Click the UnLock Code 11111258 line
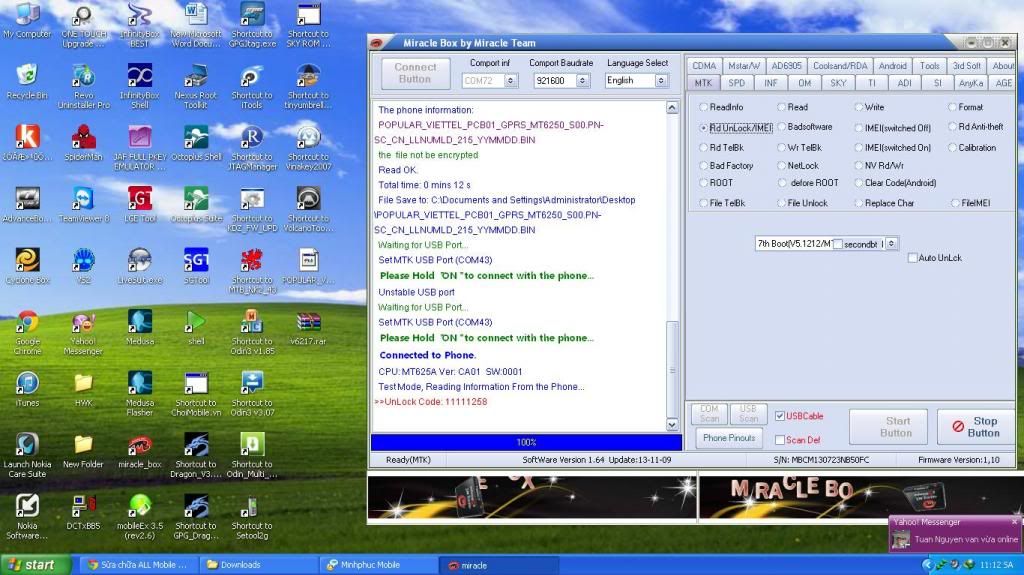 pyautogui.click(x=431, y=402)
